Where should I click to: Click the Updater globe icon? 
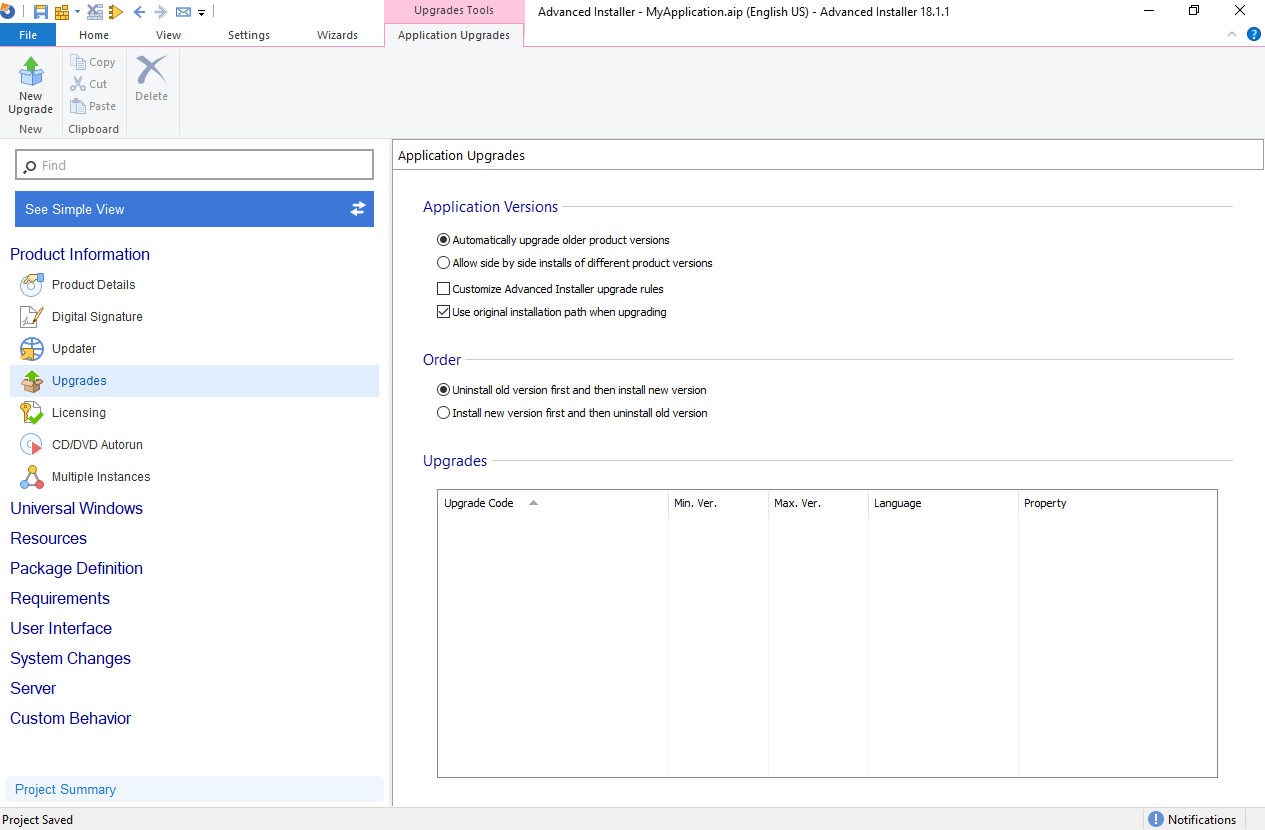pyautogui.click(x=32, y=349)
